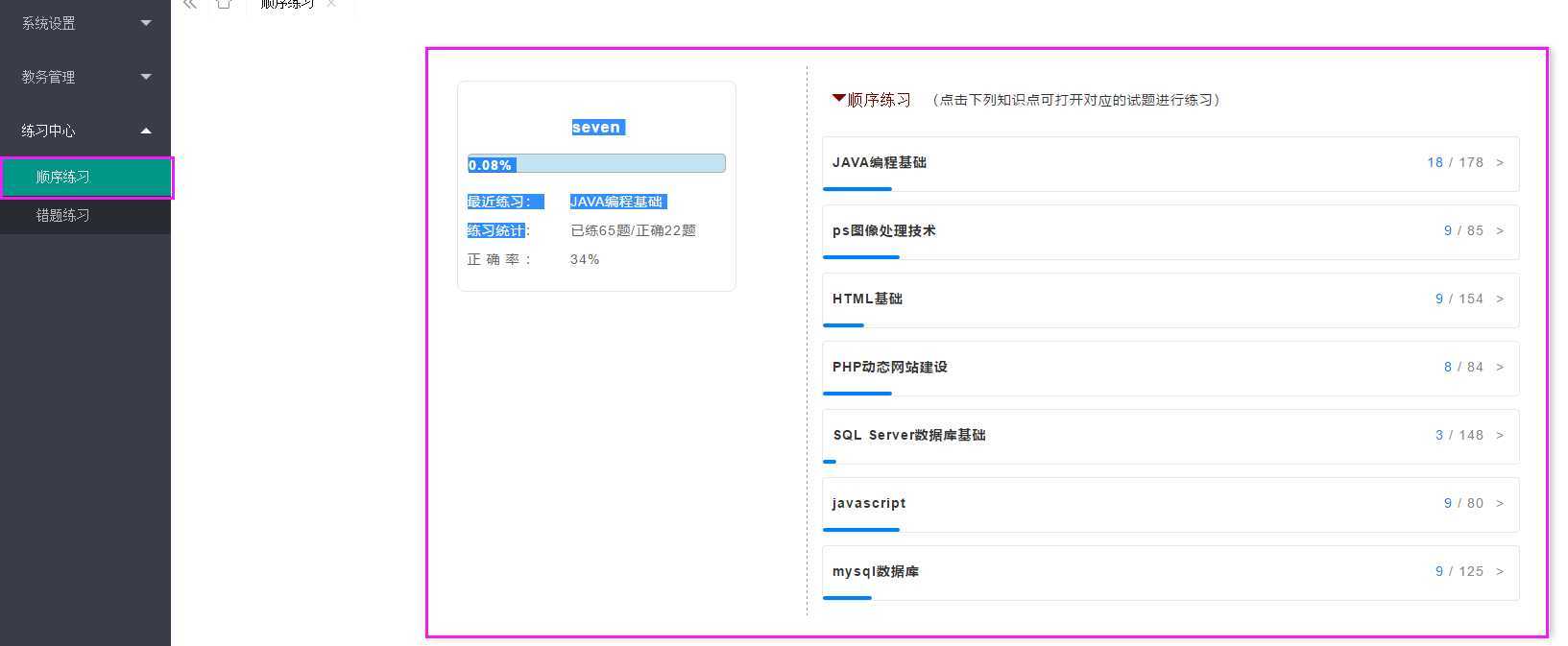Switch to the 顺序练习 tab

coord(286,5)
